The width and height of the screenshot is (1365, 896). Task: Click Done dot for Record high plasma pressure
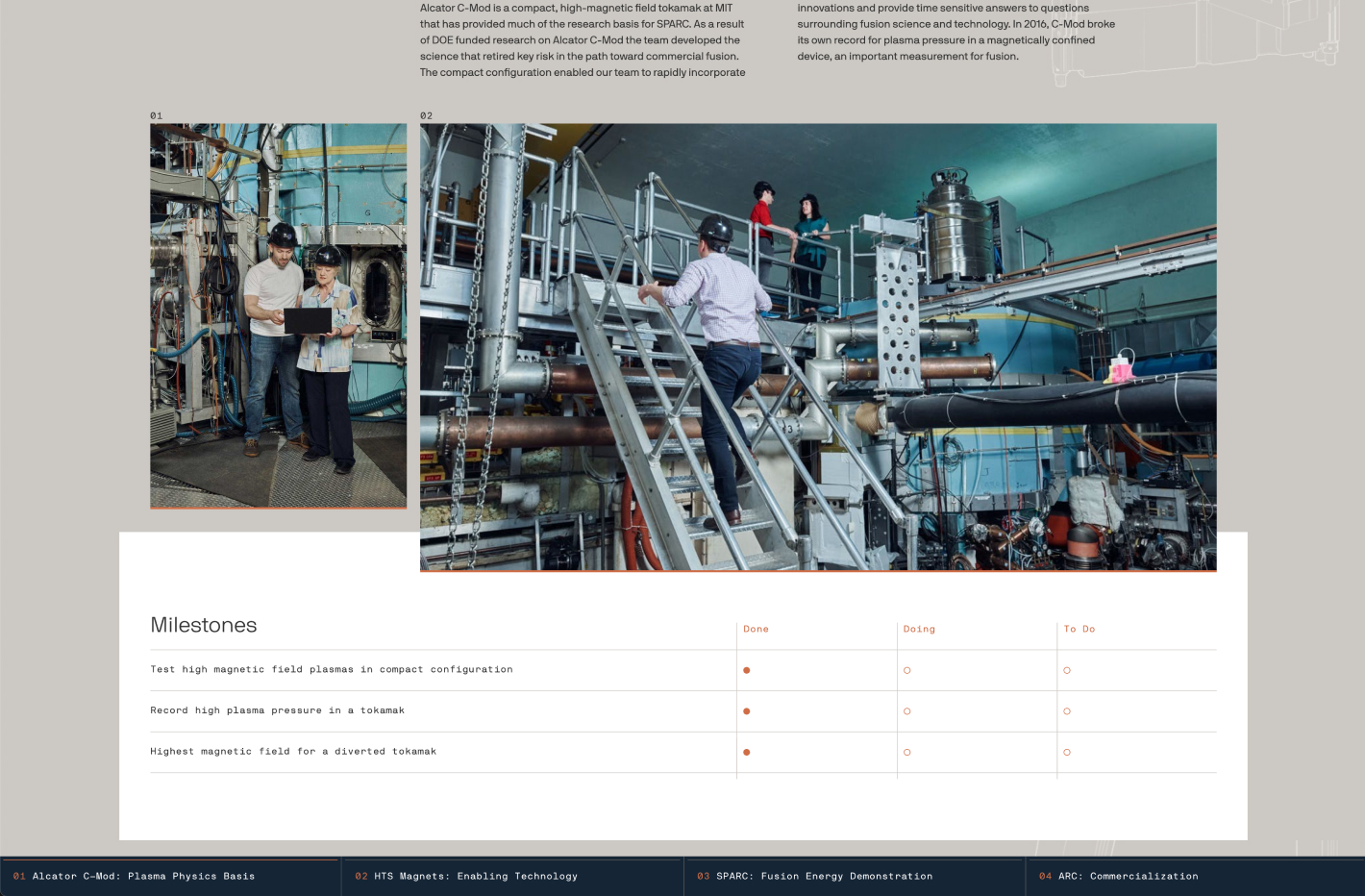tap(747, 711)
